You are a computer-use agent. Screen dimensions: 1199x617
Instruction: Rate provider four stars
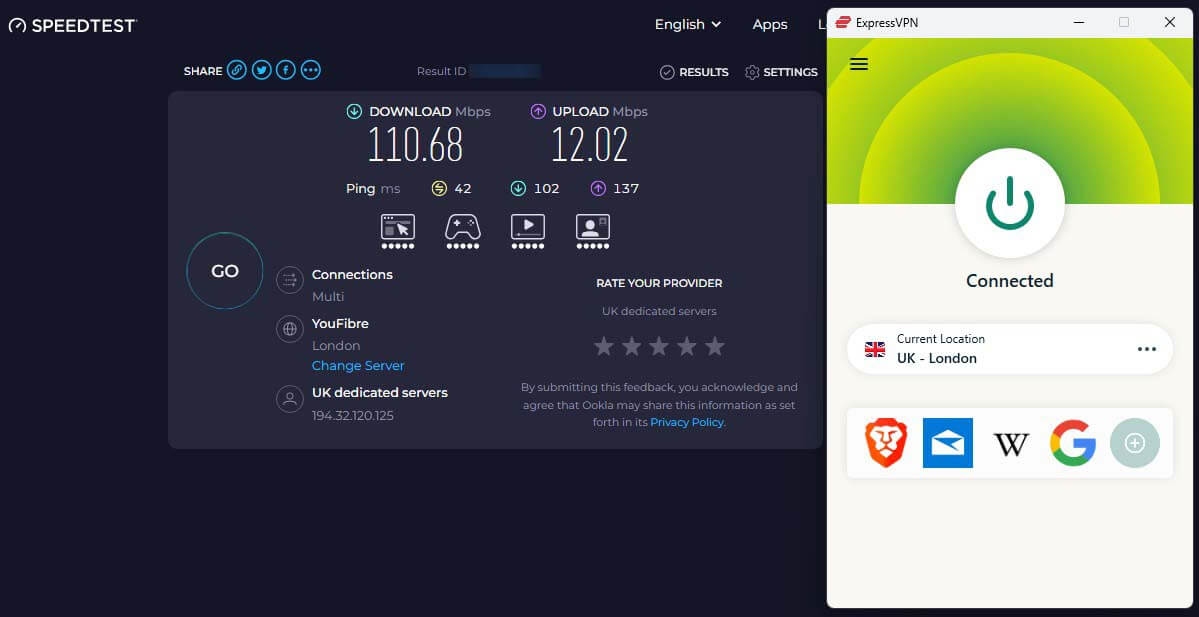(x=687, y=346)
